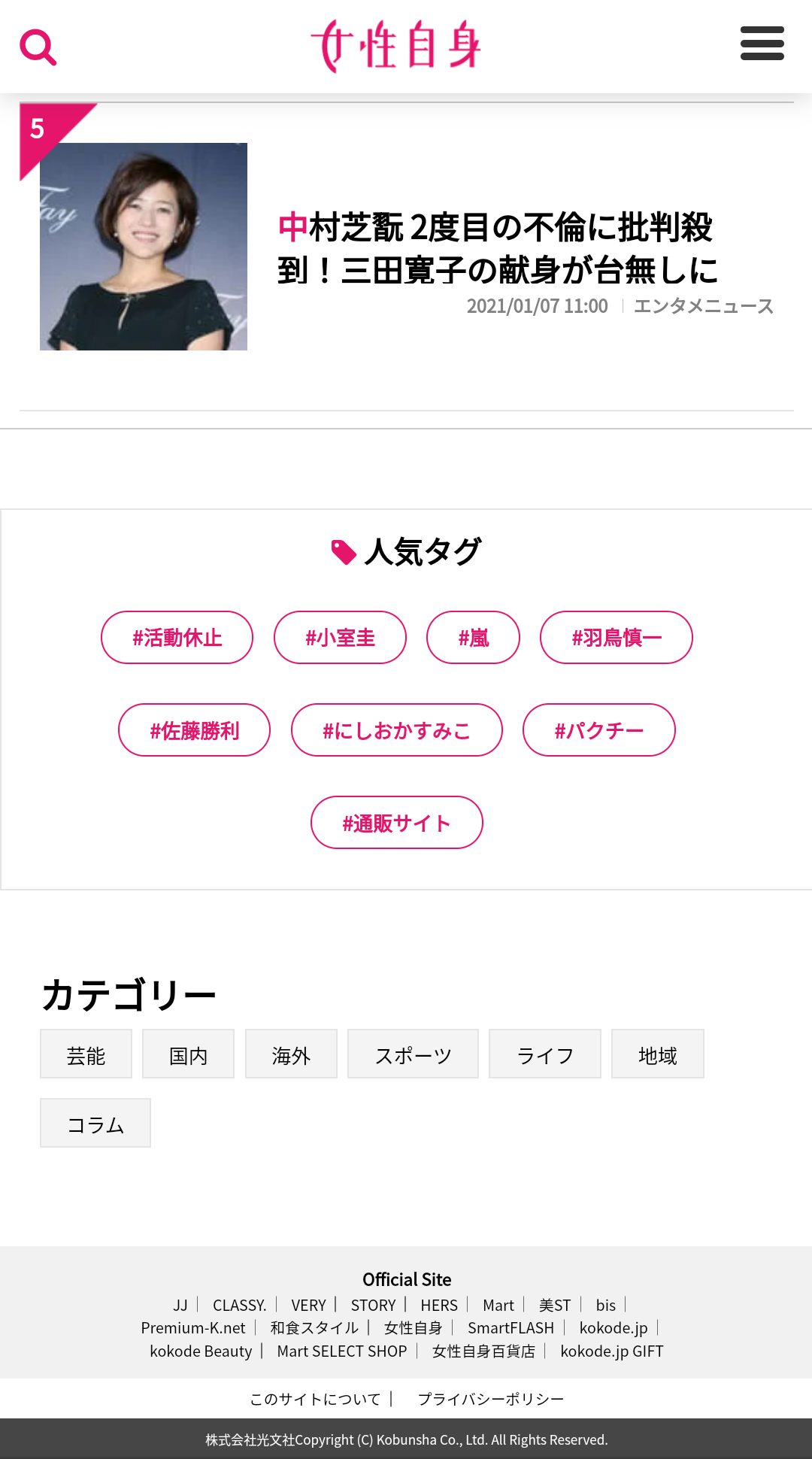812x1459 pixels.
Task: Open the 芸能 category
Action: [x=86, y=1054]
